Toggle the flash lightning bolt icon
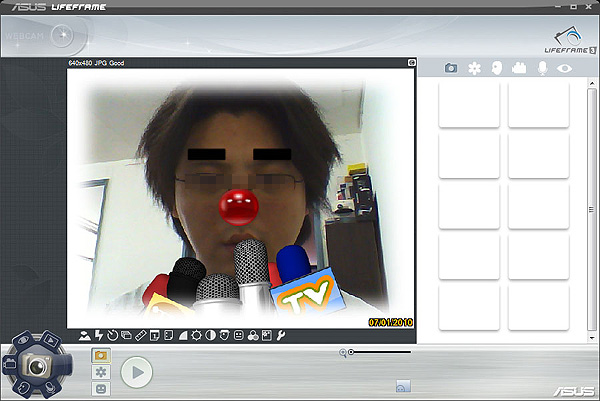The width and height of the screenshot is (600, 401). (99, 336)
